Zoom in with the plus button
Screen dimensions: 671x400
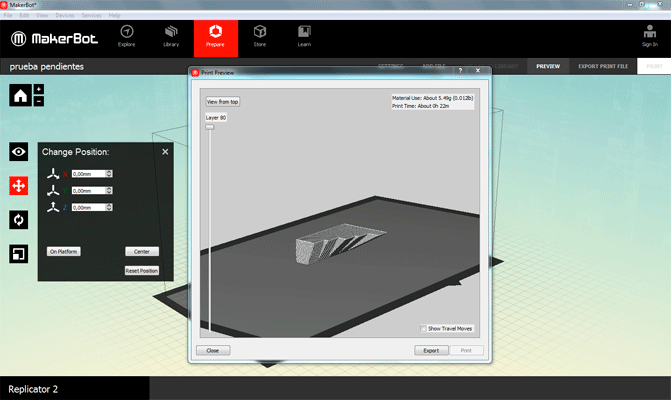coord(39,89)
